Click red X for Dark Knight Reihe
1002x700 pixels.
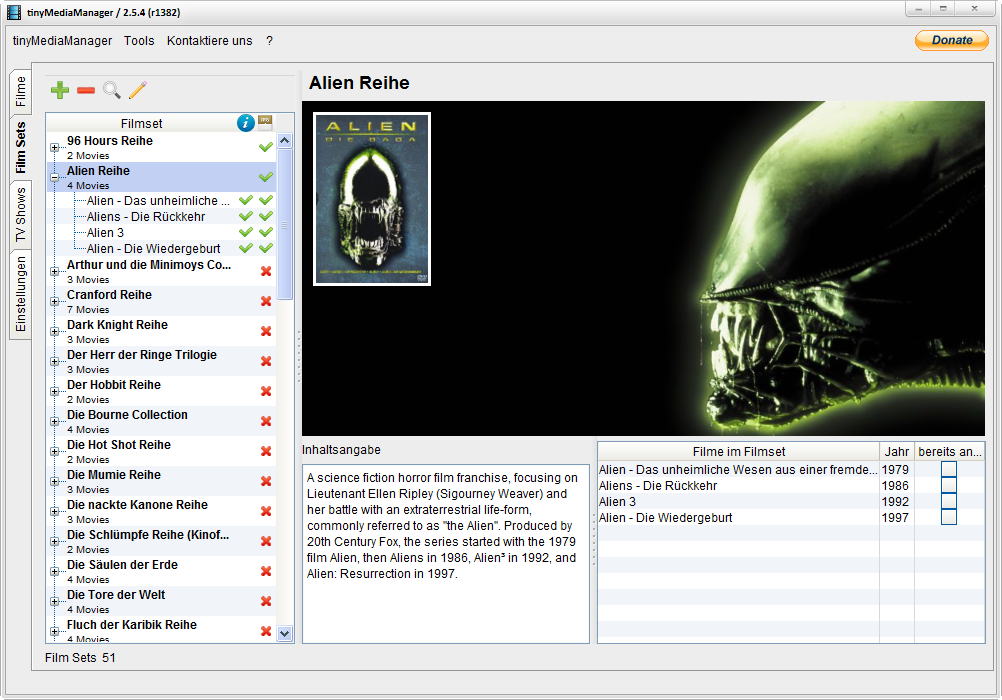(266, 331)
